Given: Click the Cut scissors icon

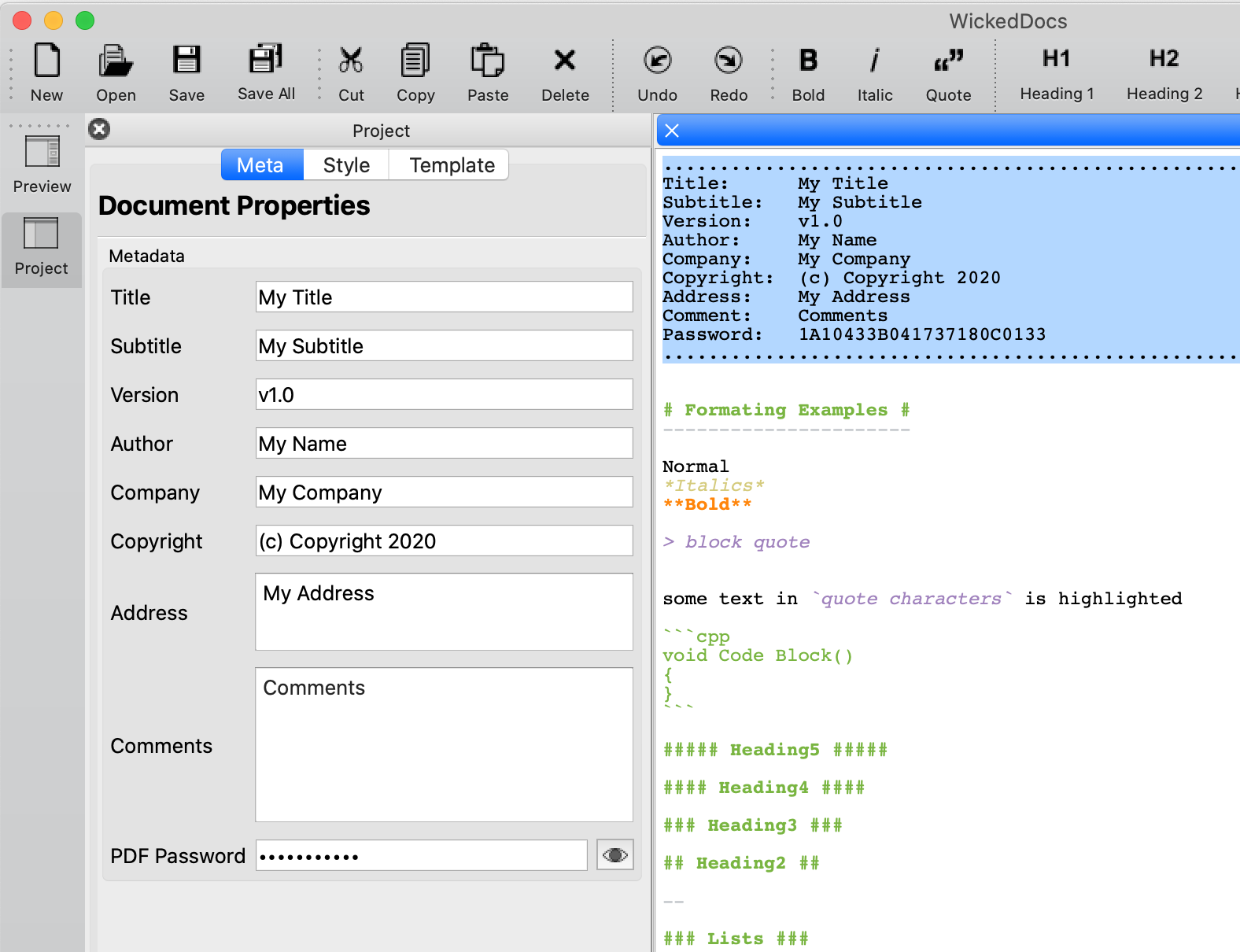Looking at the screenshot, I should point(351,61).
